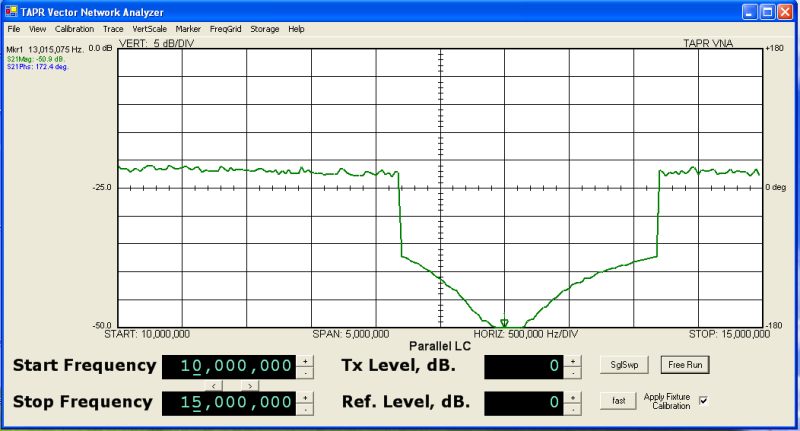Click the Free Run button
The image size is (800, 431).
coord(685,365)
